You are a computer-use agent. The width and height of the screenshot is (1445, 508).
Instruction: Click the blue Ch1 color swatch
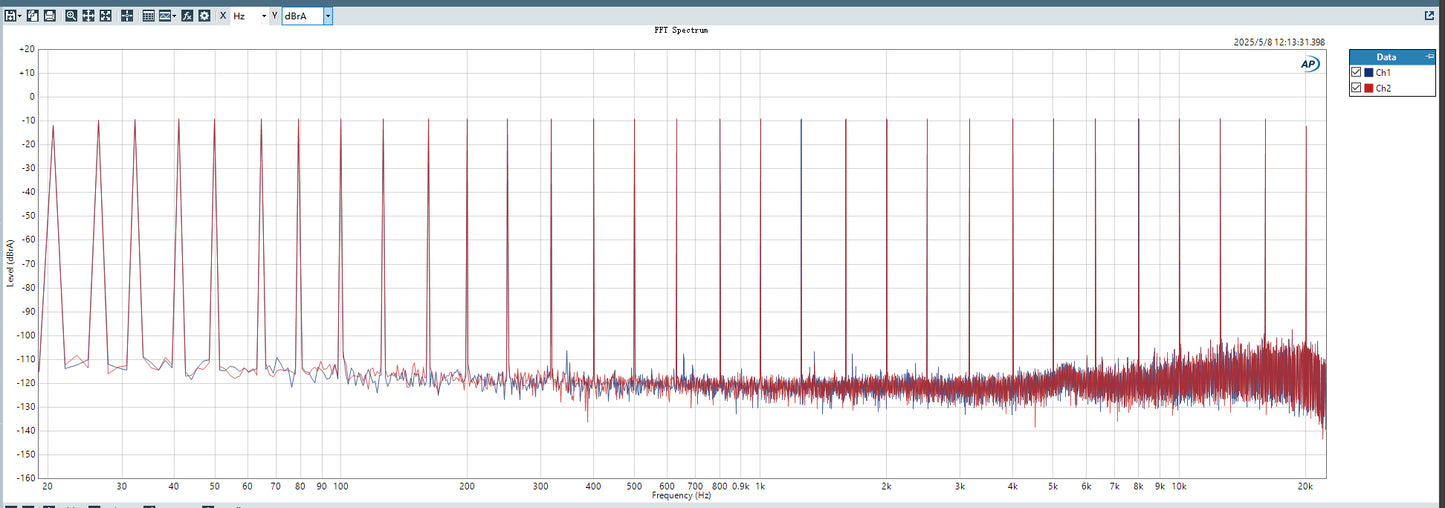(1368, 73)
